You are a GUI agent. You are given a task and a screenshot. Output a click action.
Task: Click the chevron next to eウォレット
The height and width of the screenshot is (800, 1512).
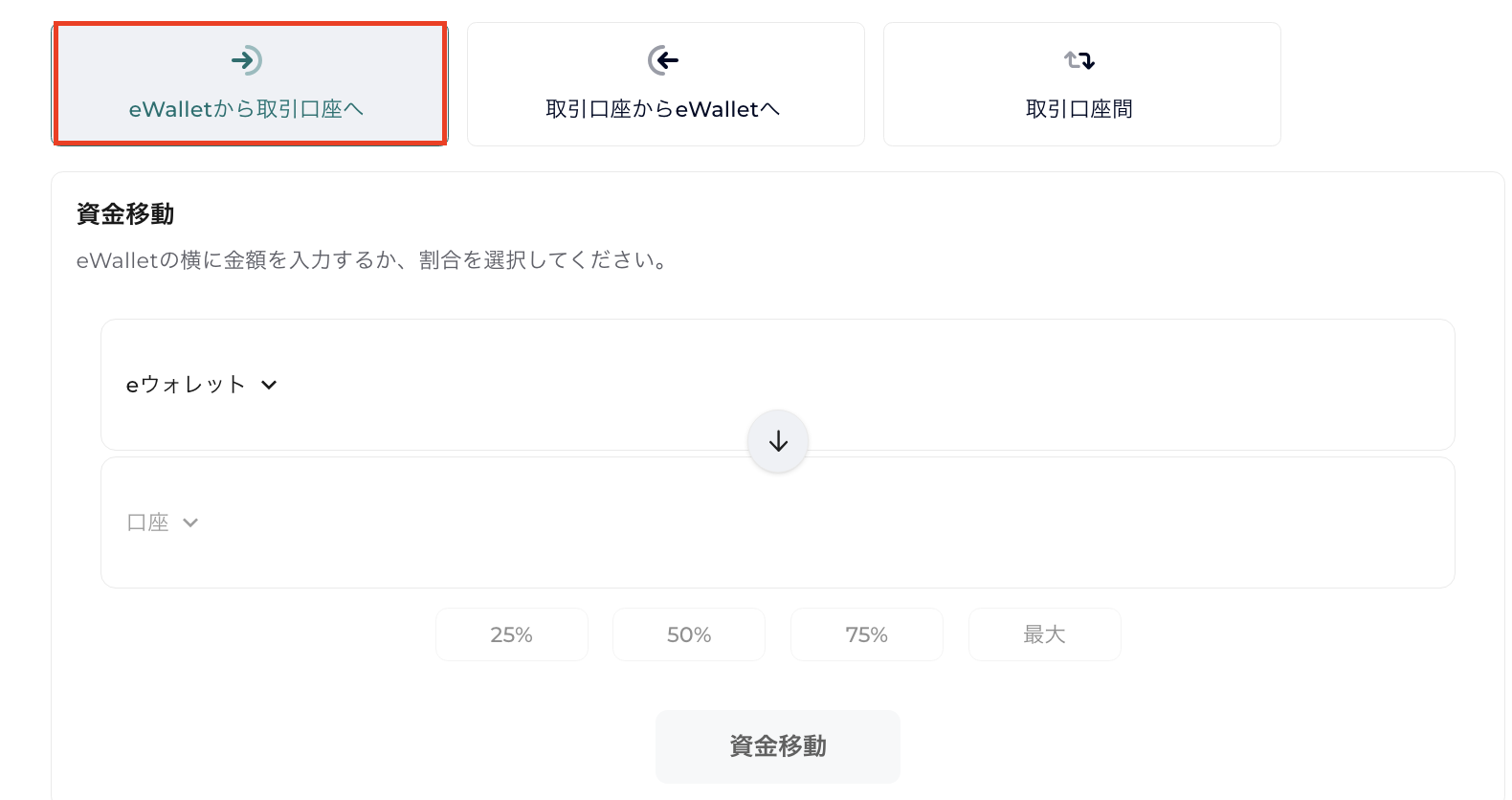[x=269, y=385]
